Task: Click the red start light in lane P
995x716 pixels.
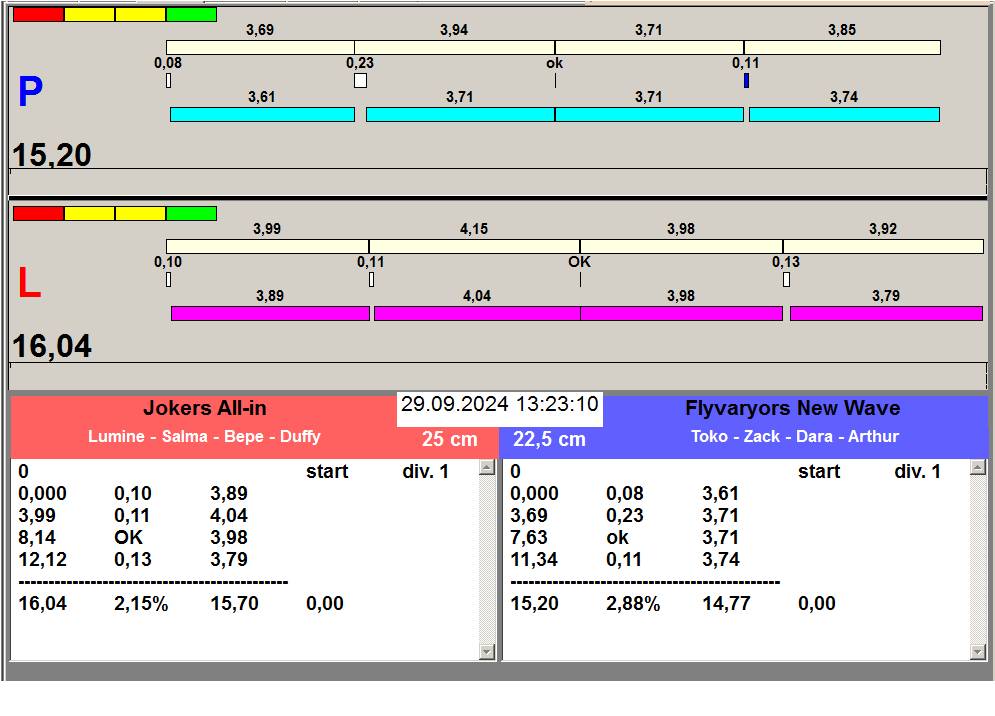Action: [x=38, y=15]
